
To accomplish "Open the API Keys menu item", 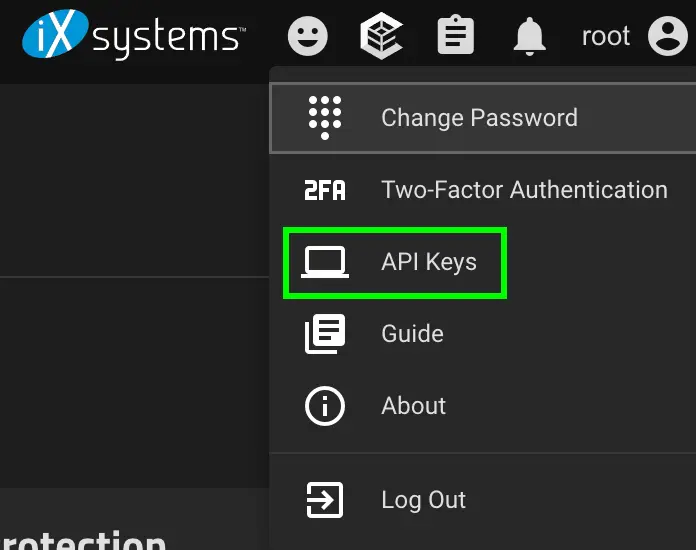I will (429, 262).
